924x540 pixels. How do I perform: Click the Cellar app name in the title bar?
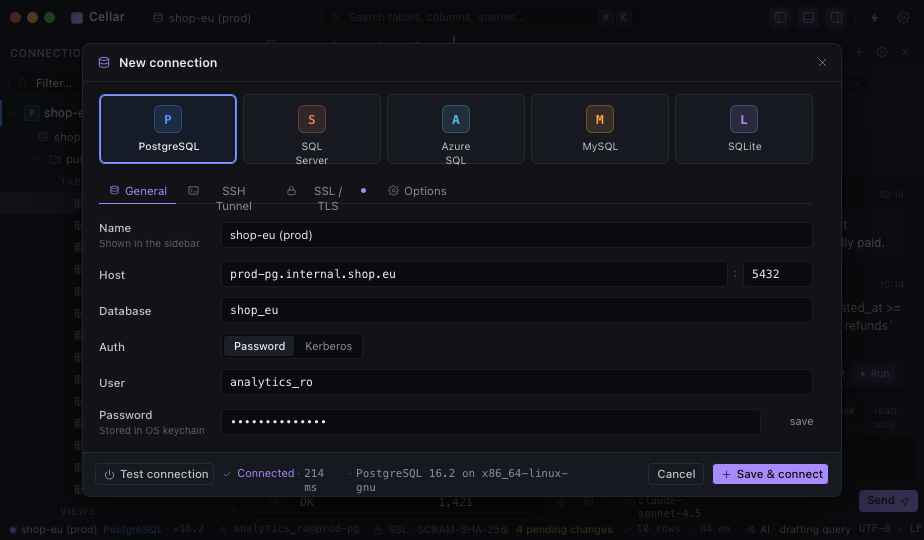click(x=107, y=17)
